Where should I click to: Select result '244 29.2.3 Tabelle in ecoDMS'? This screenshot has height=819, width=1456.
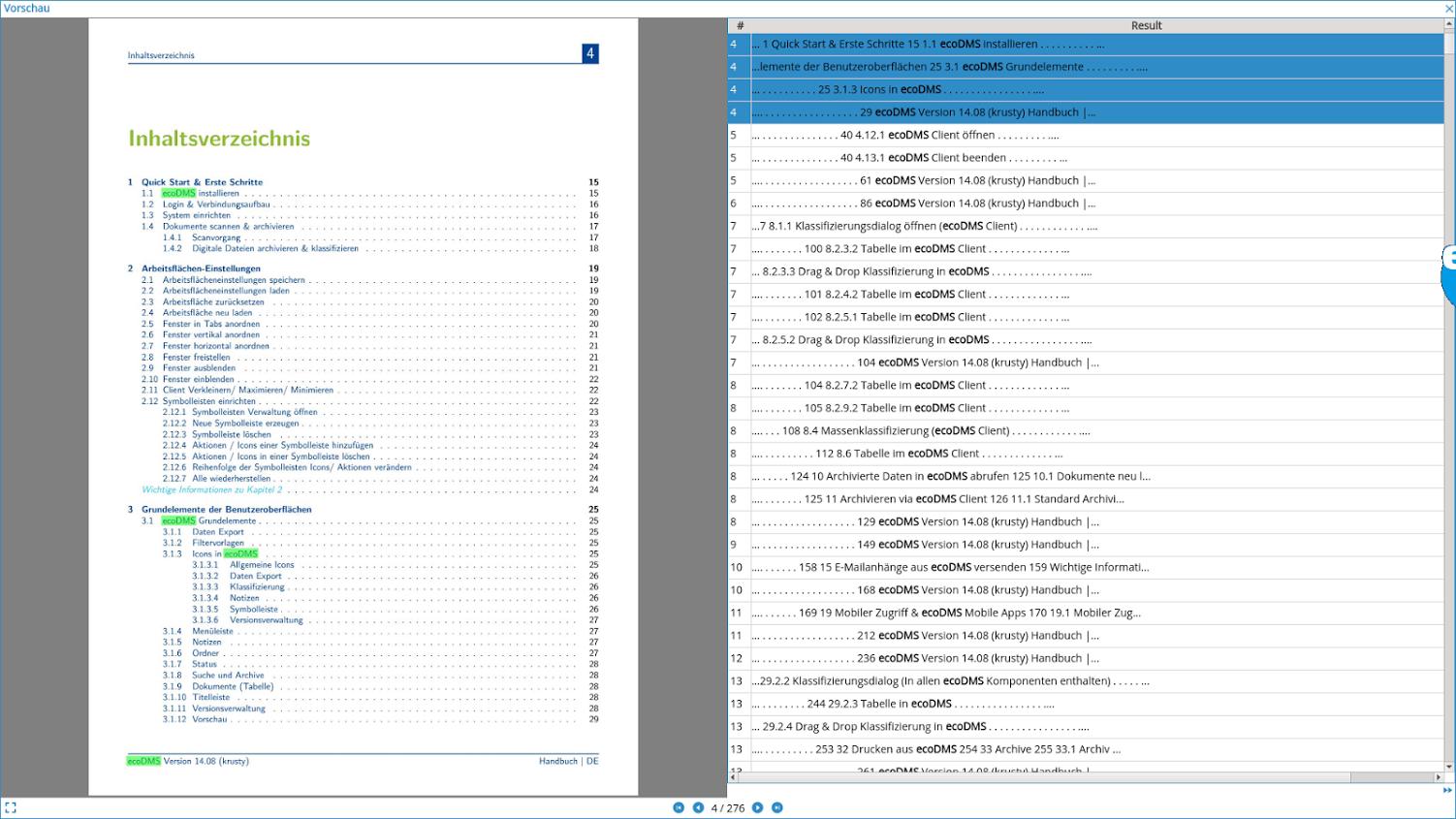click(1086, 705)
